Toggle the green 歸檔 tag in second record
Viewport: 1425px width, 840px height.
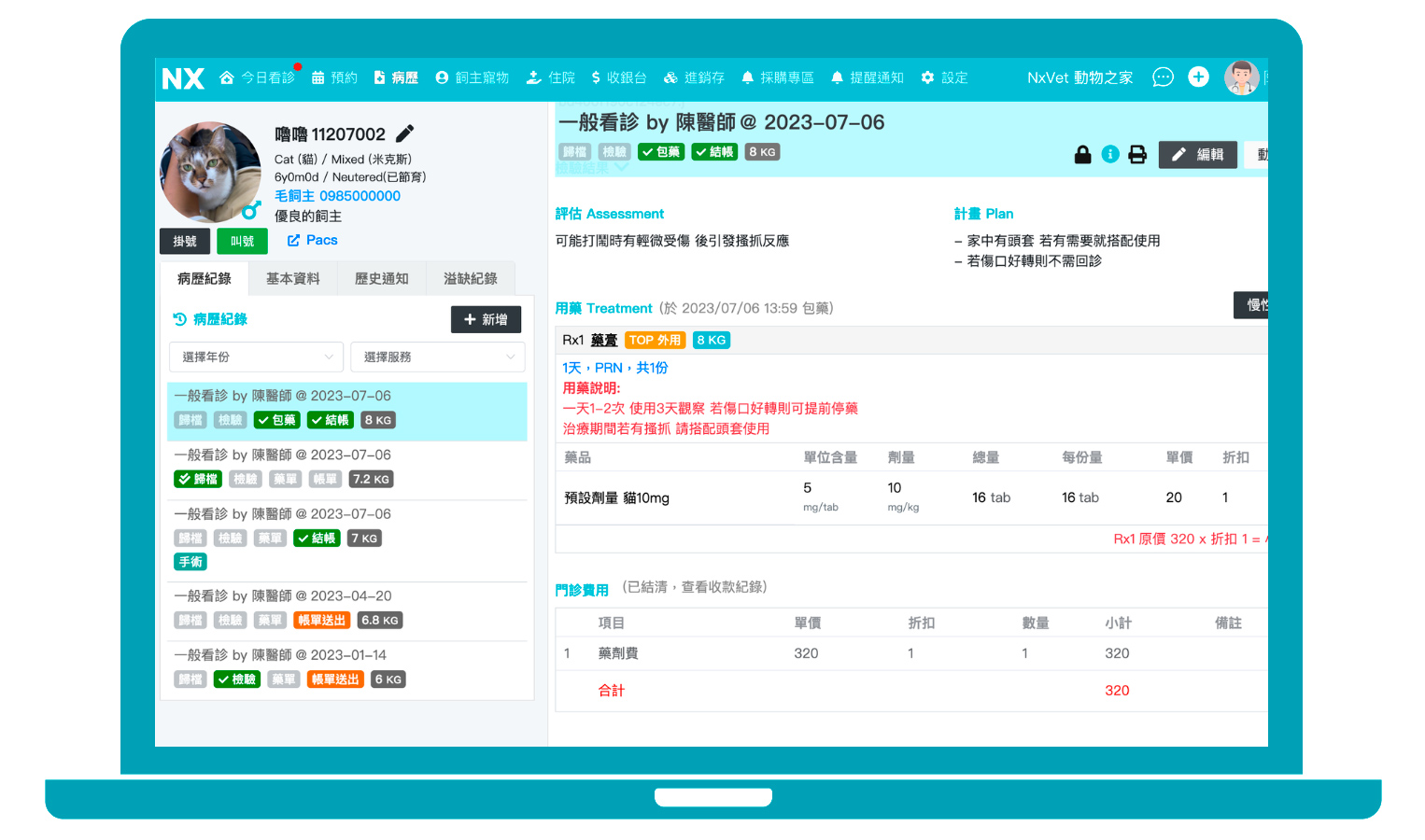click(x=198, y=479)
